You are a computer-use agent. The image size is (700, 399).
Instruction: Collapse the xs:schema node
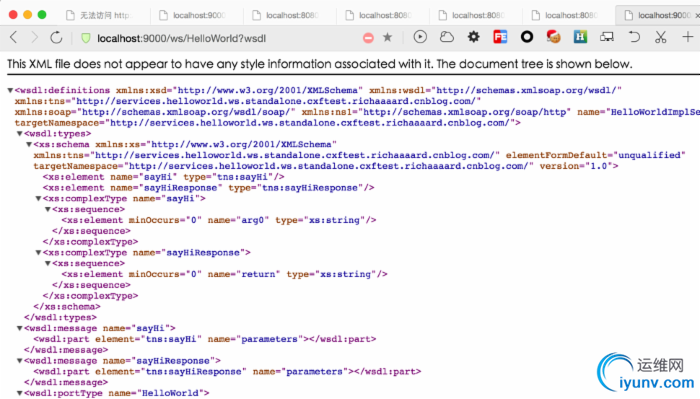29,145
